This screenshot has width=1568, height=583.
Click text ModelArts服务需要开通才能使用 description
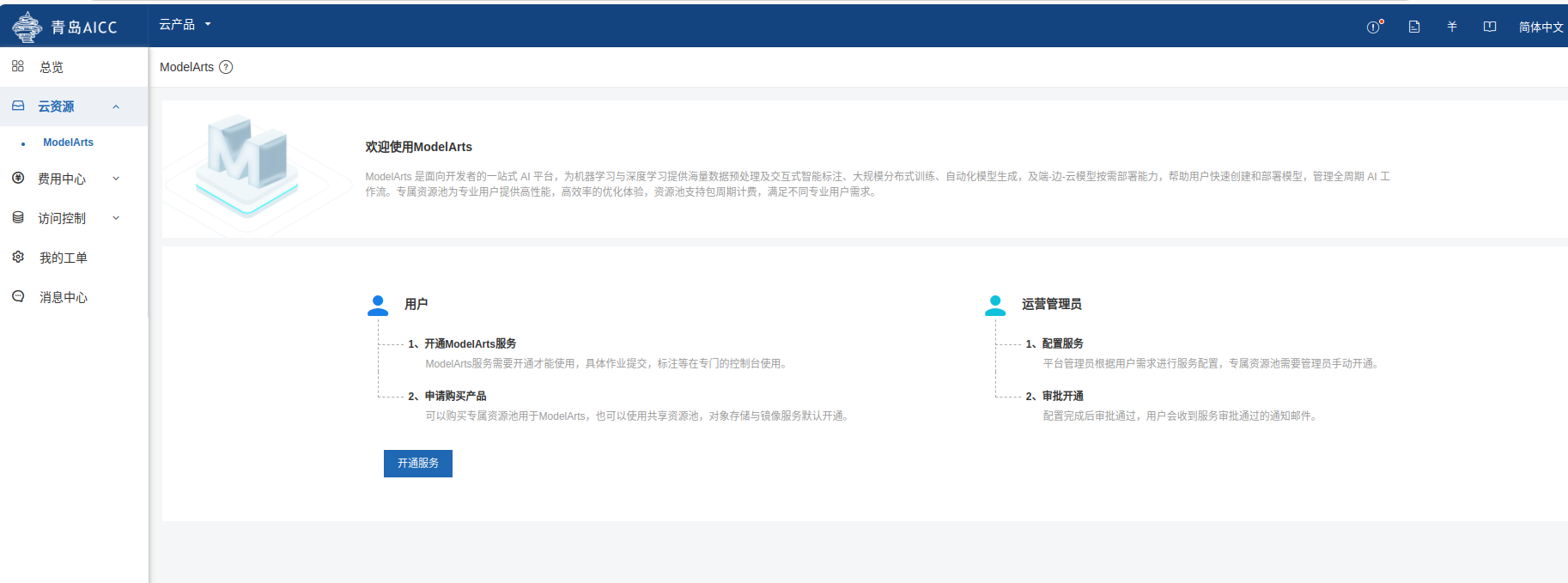coord(608,364)
